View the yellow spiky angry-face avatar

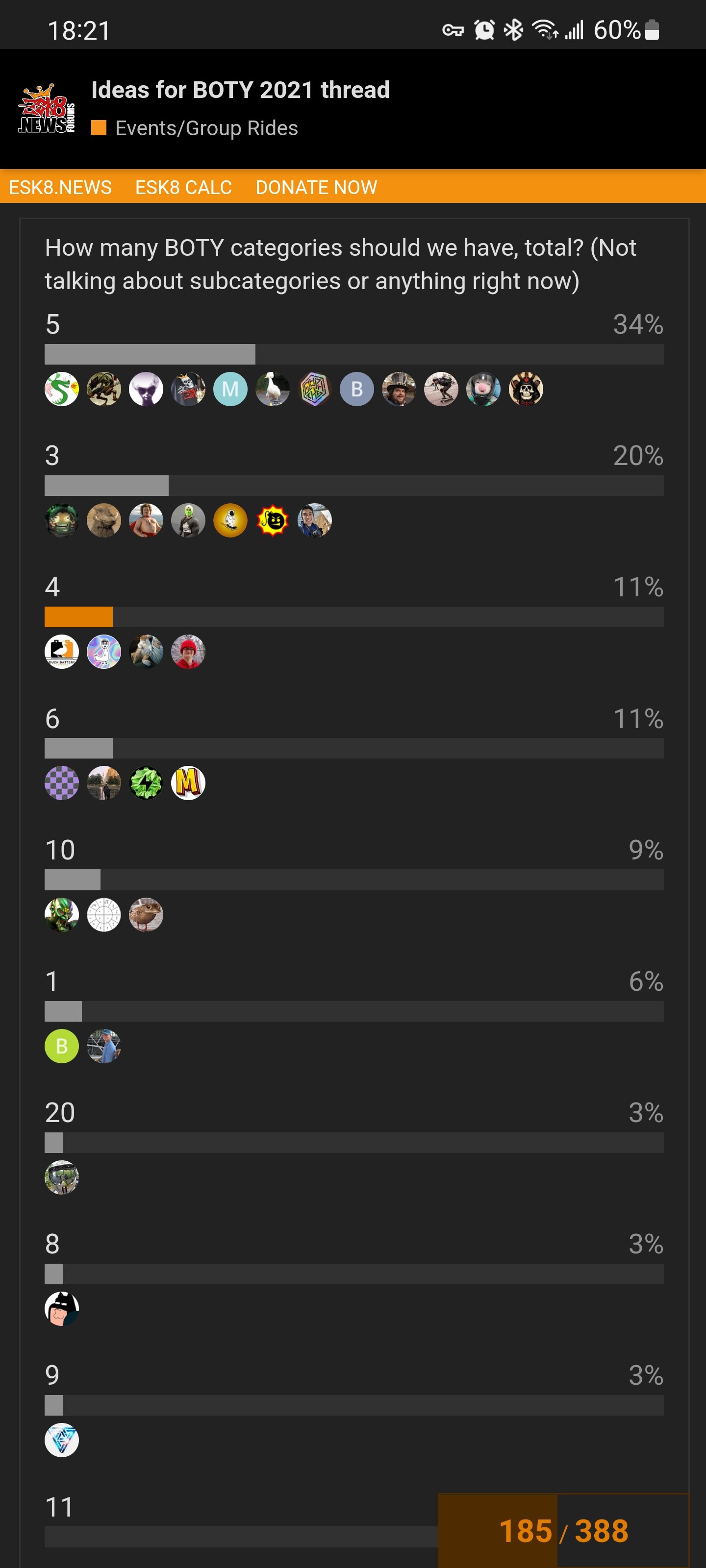[273, 520]
